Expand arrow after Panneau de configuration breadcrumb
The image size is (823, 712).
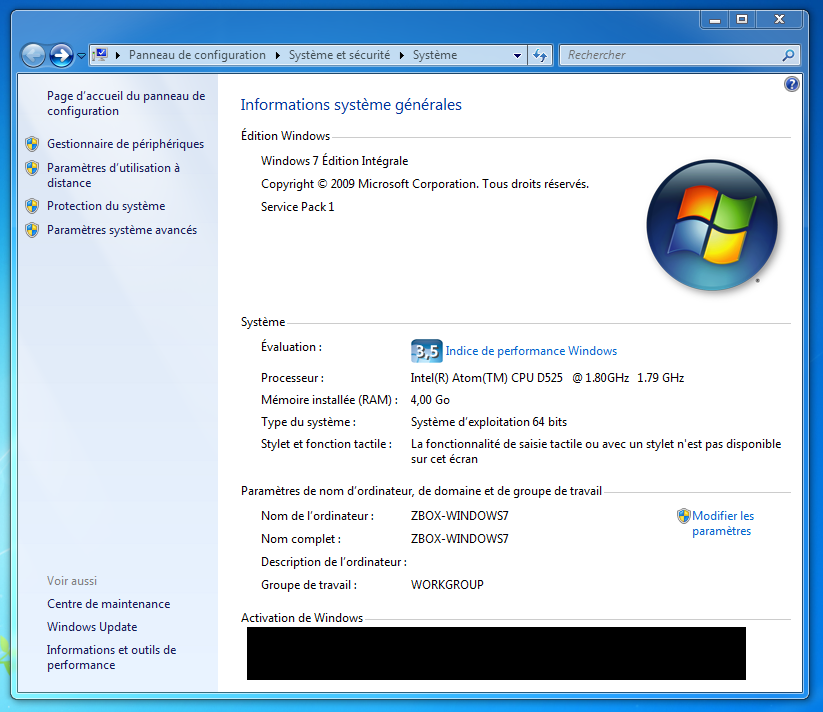[277, 56]
